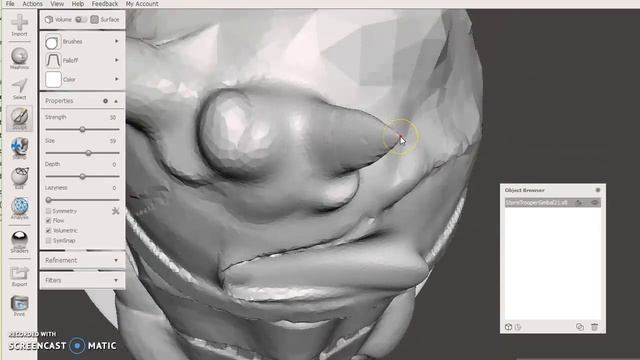Uncheck the Volumetric checkbox

pyautogui.click(x=48, y=231)
